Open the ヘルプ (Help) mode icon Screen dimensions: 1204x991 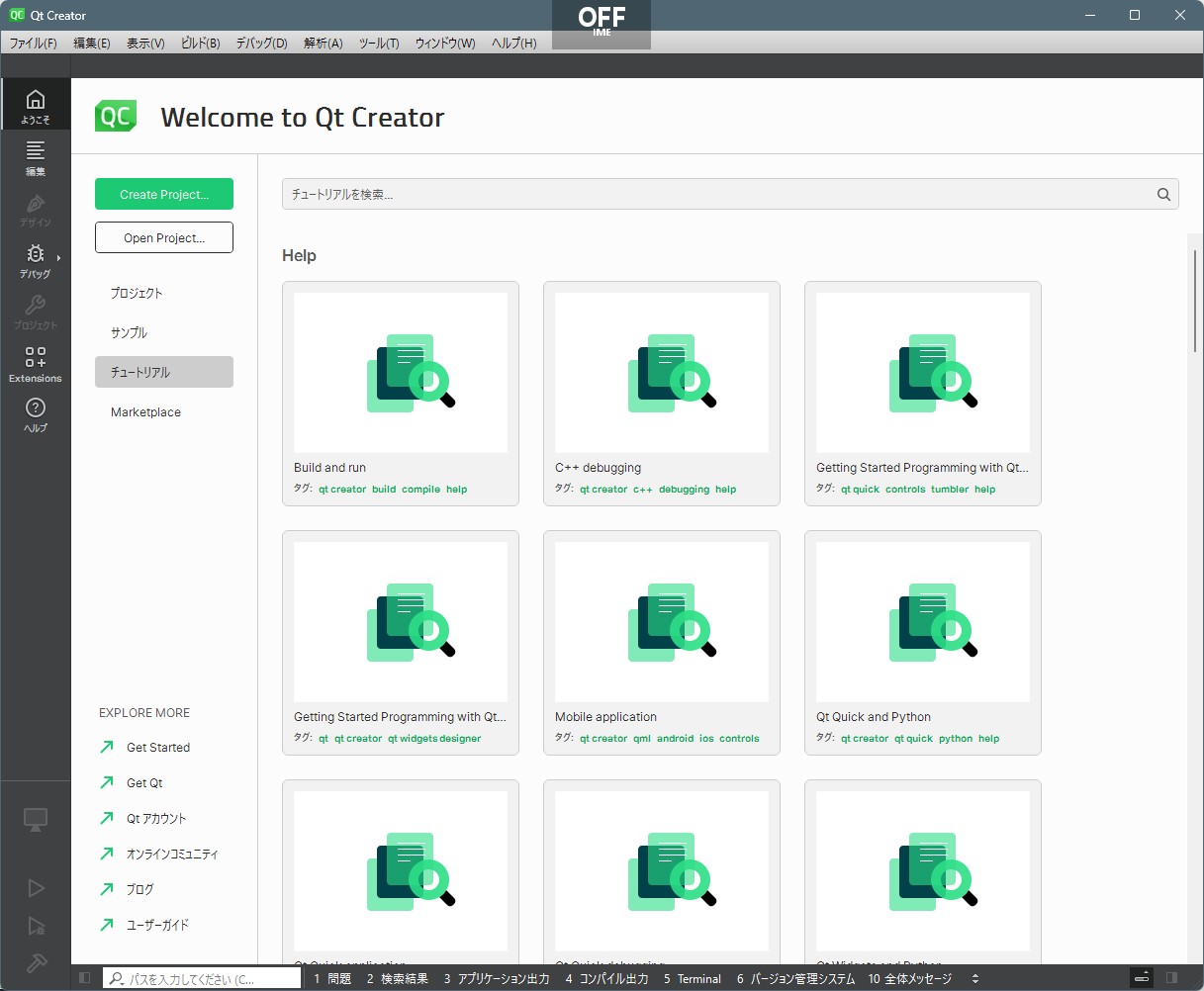(x=36, y=414)
